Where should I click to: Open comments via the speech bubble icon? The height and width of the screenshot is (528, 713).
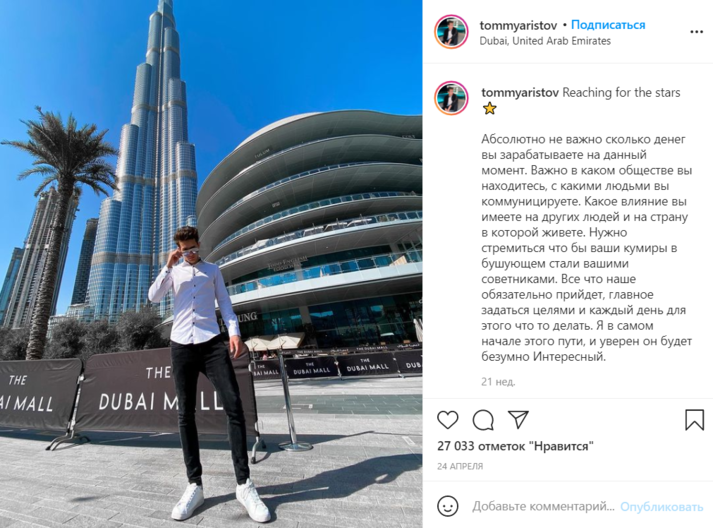tap(483, 420)
